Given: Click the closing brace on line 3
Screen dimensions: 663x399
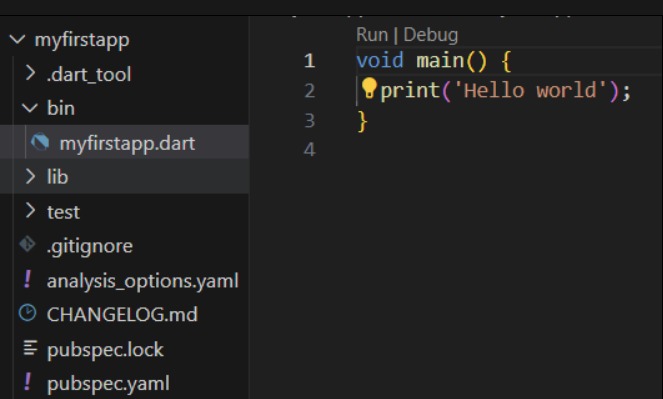Looking at the screenshot, I should [x=362, y=122].
